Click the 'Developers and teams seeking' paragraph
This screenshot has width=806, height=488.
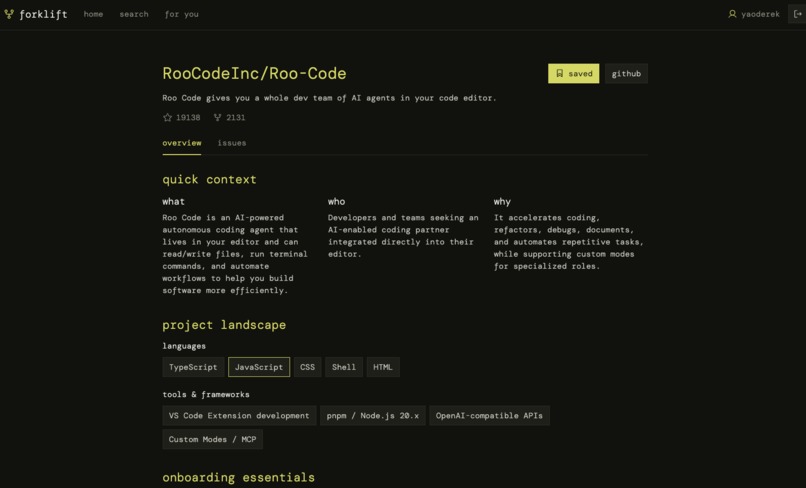point(403,236)
